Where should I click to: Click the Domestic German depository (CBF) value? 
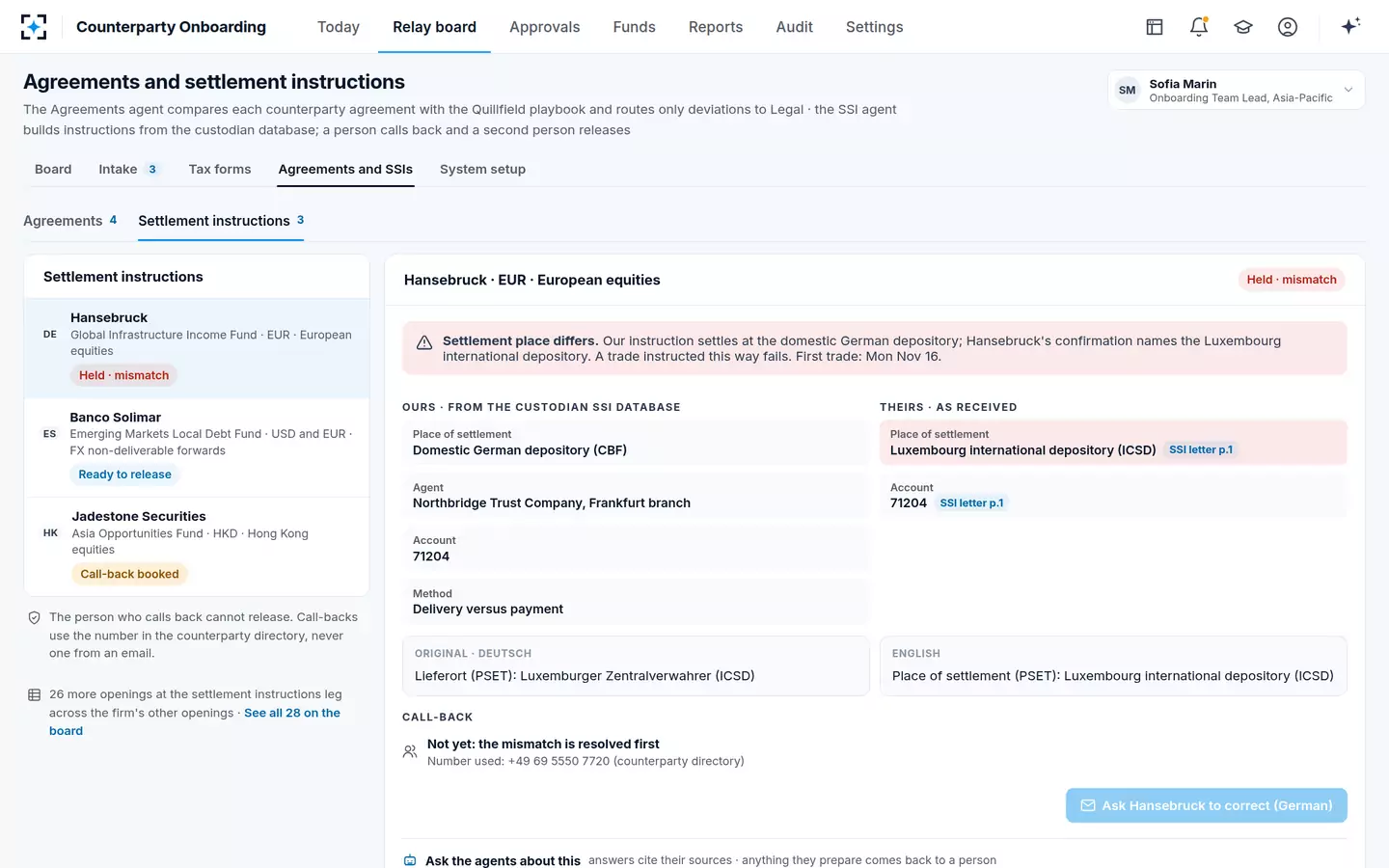click(x=520, y=450)
